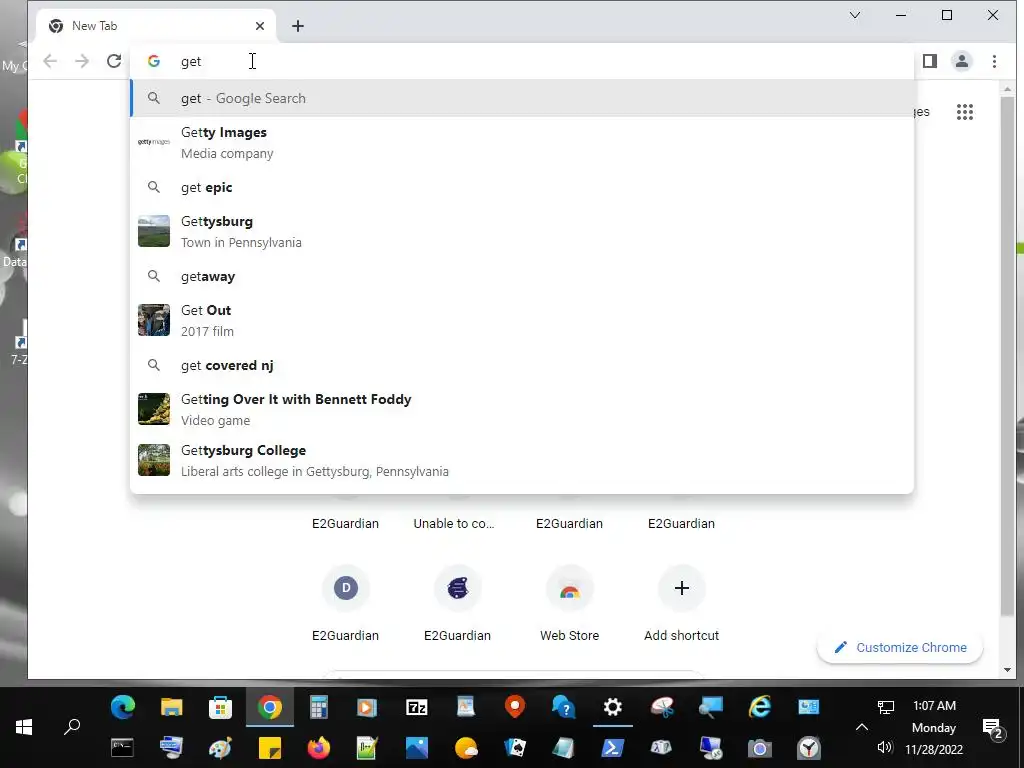Image resolution: width=1024 pixels, height=768 pixels.
Task: Click the Gettysburg thumbnail image
Action: (154, 231)
